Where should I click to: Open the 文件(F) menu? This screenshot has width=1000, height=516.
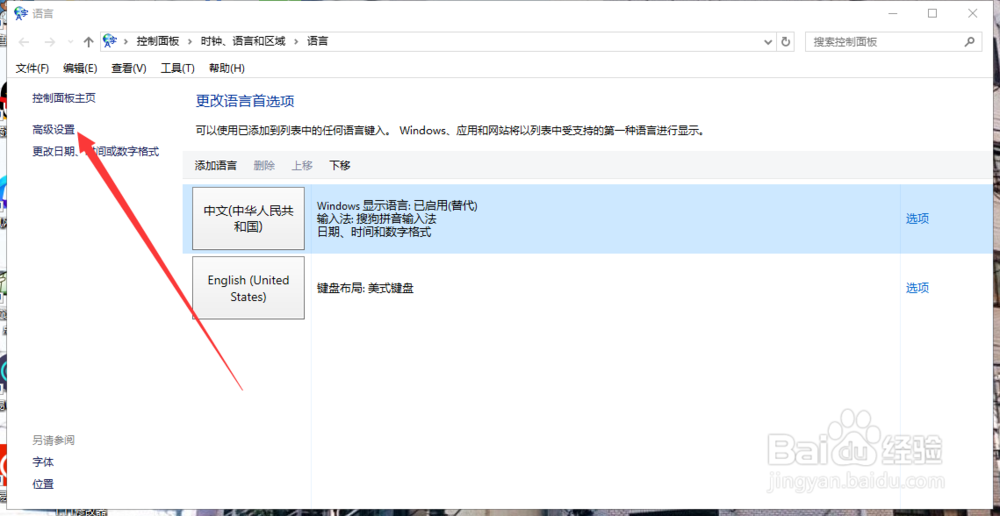tap(32, 68)
